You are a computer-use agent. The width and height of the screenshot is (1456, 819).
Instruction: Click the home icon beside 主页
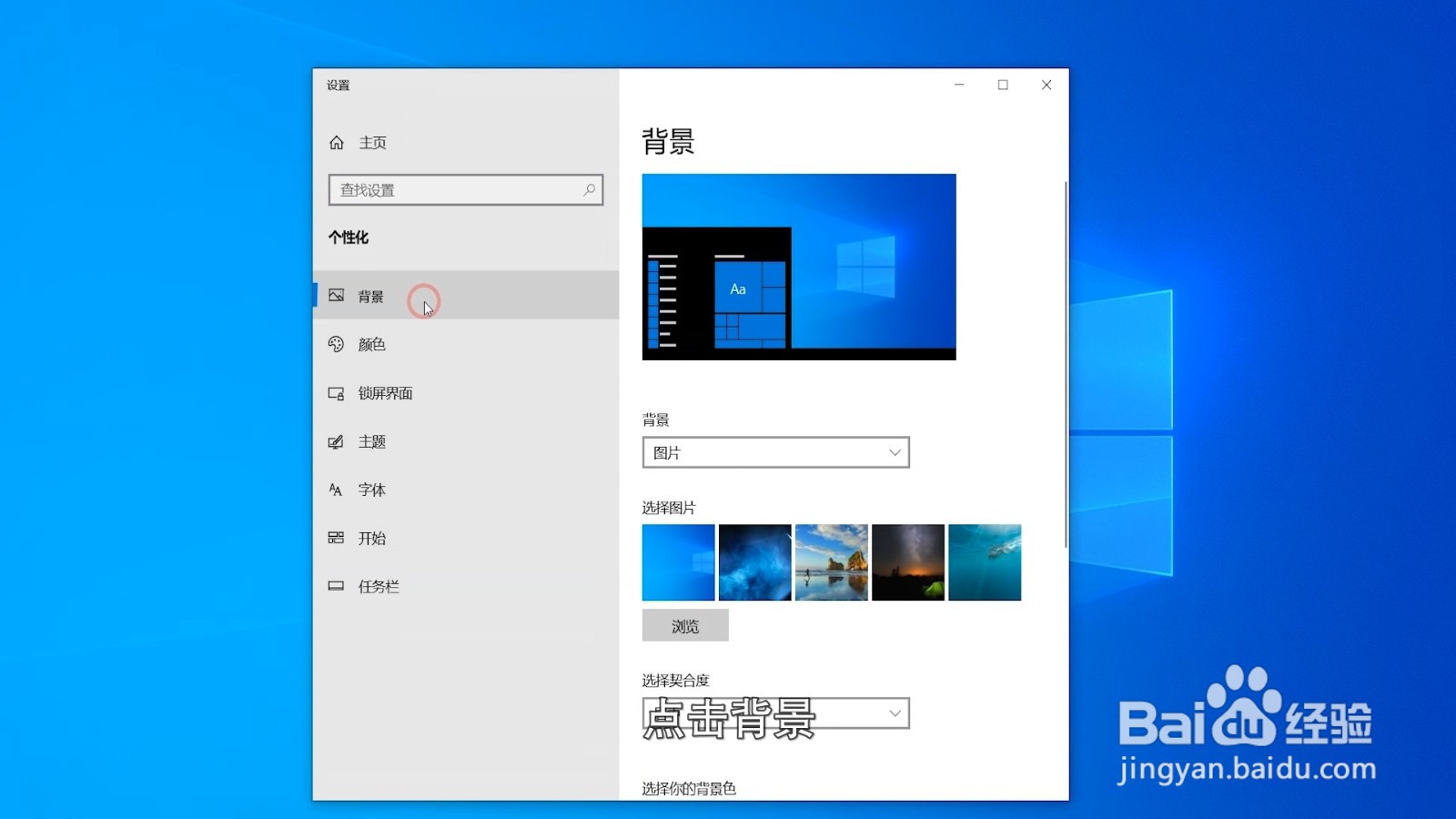pos(337,143)
